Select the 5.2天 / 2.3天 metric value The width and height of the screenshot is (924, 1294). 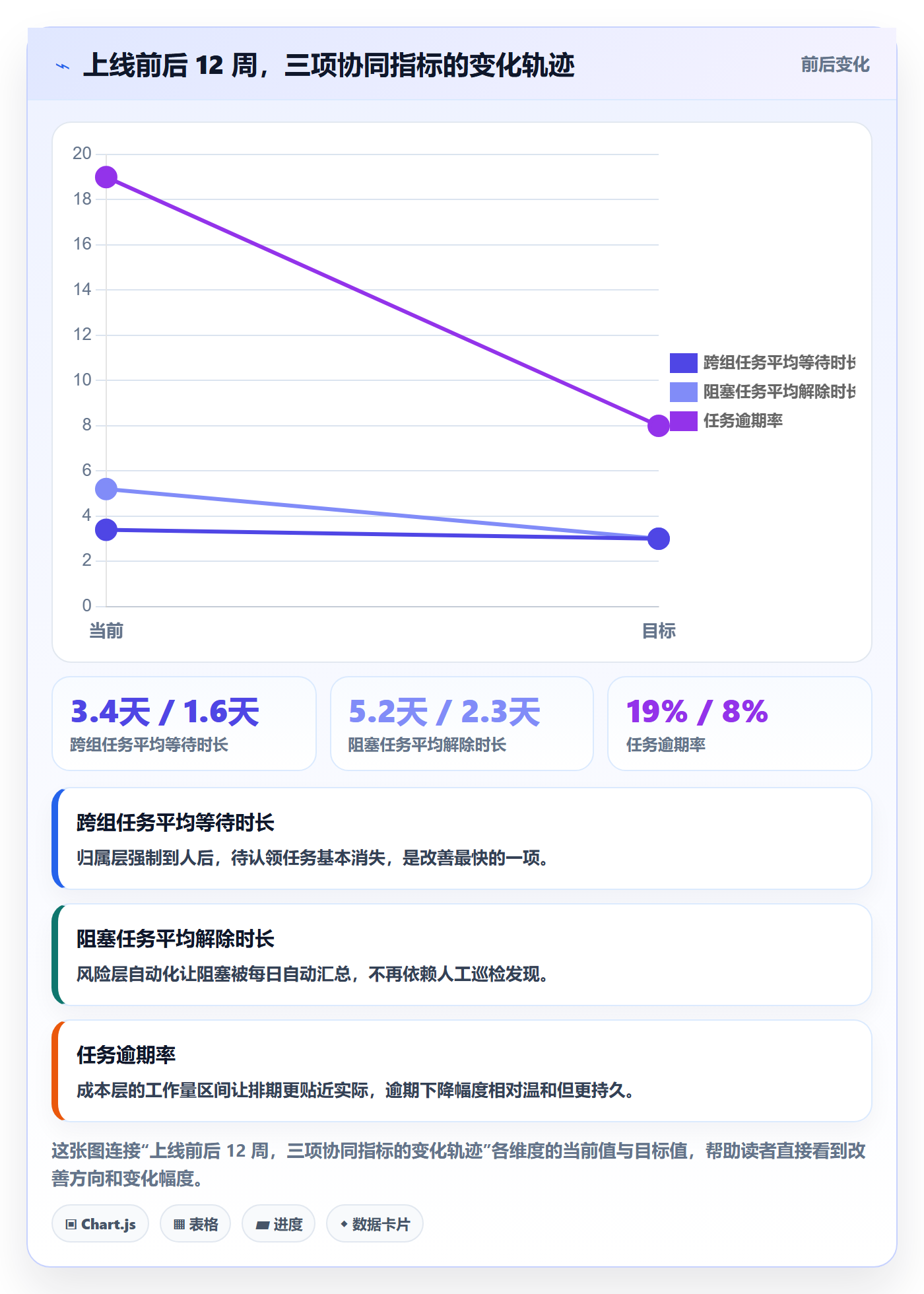click(444, 712)
